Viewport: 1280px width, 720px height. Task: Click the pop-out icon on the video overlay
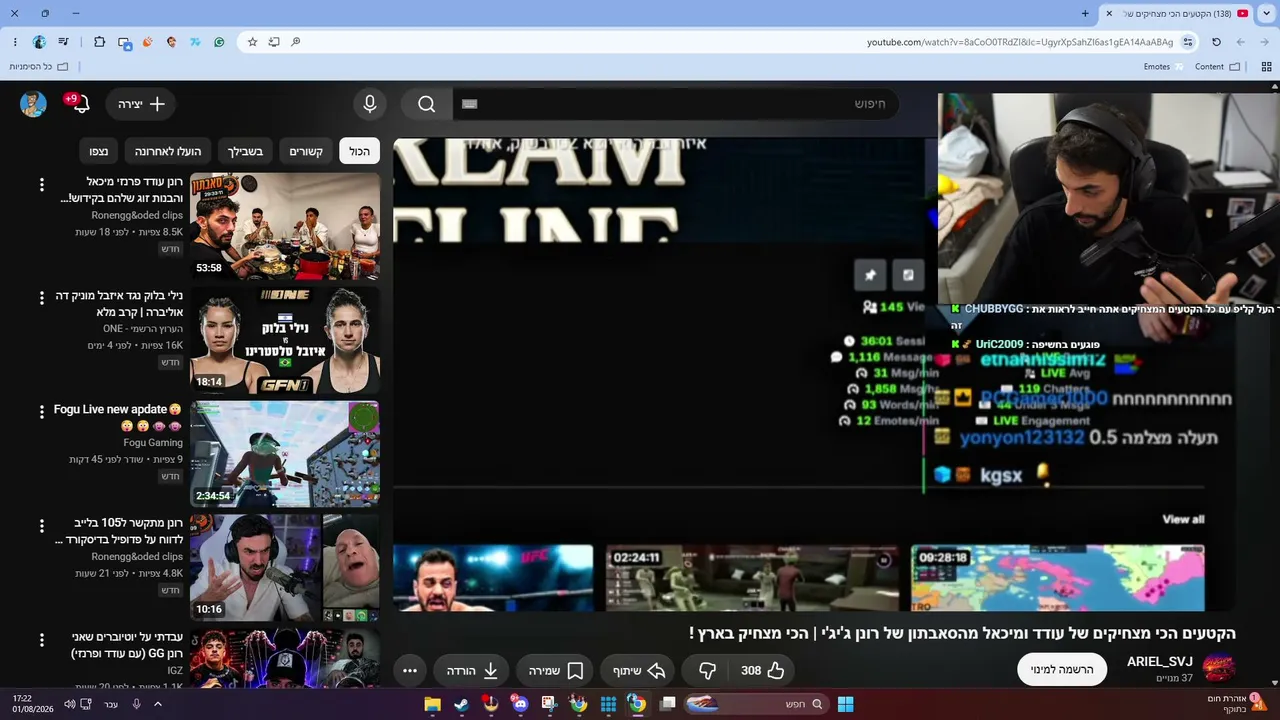pyautogui.click(x=908, y=275)
